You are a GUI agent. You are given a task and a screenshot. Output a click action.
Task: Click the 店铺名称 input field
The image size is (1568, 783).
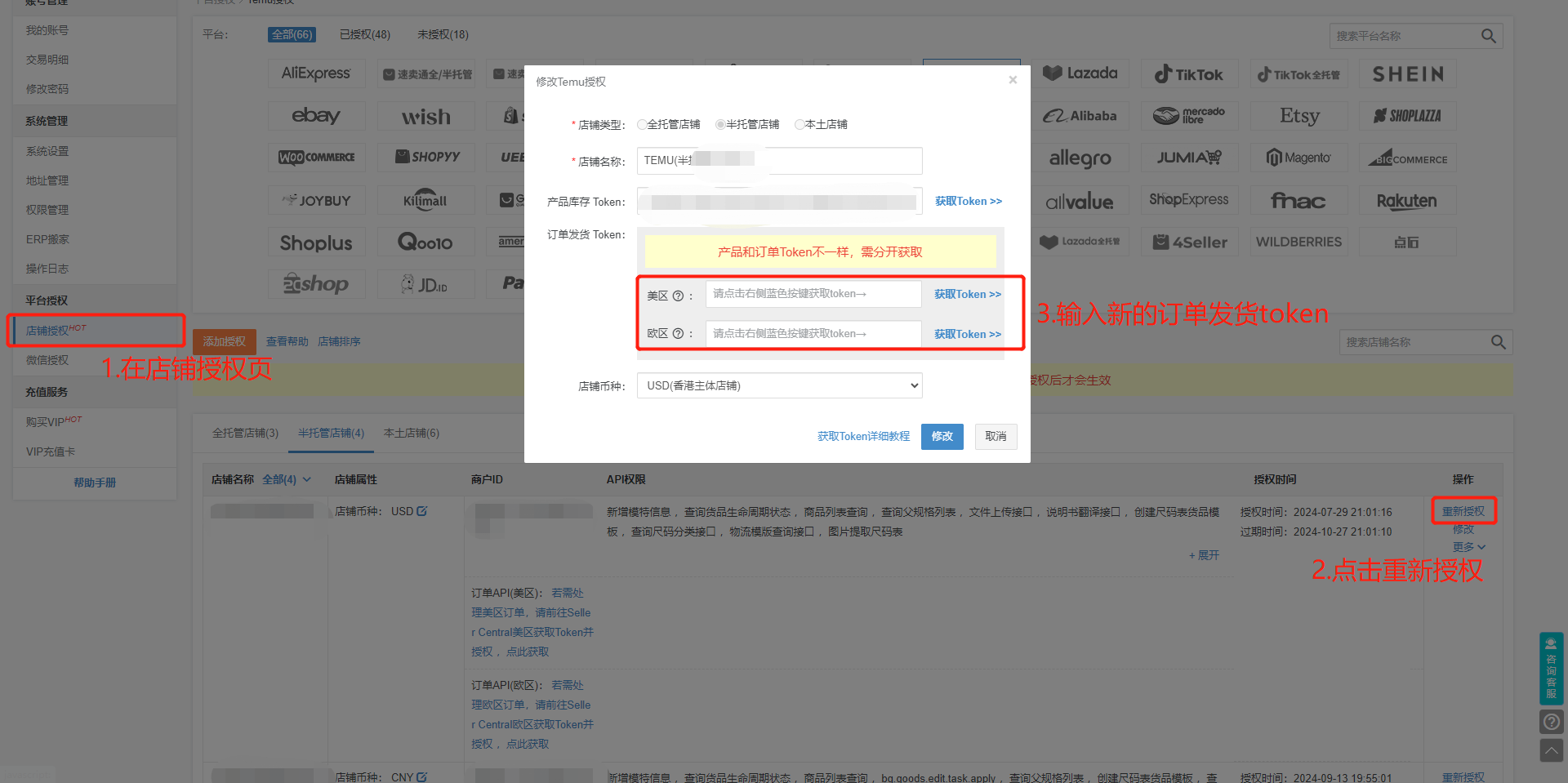tap(780, 161)
